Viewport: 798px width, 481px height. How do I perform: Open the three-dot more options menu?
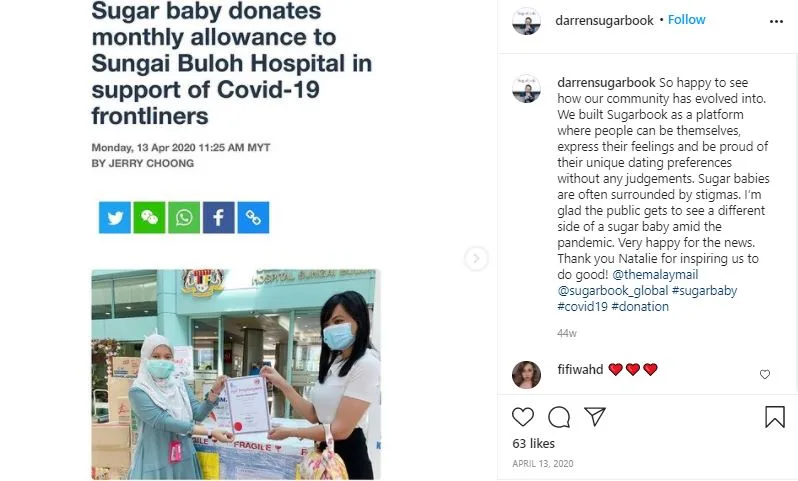pos(776,21)
